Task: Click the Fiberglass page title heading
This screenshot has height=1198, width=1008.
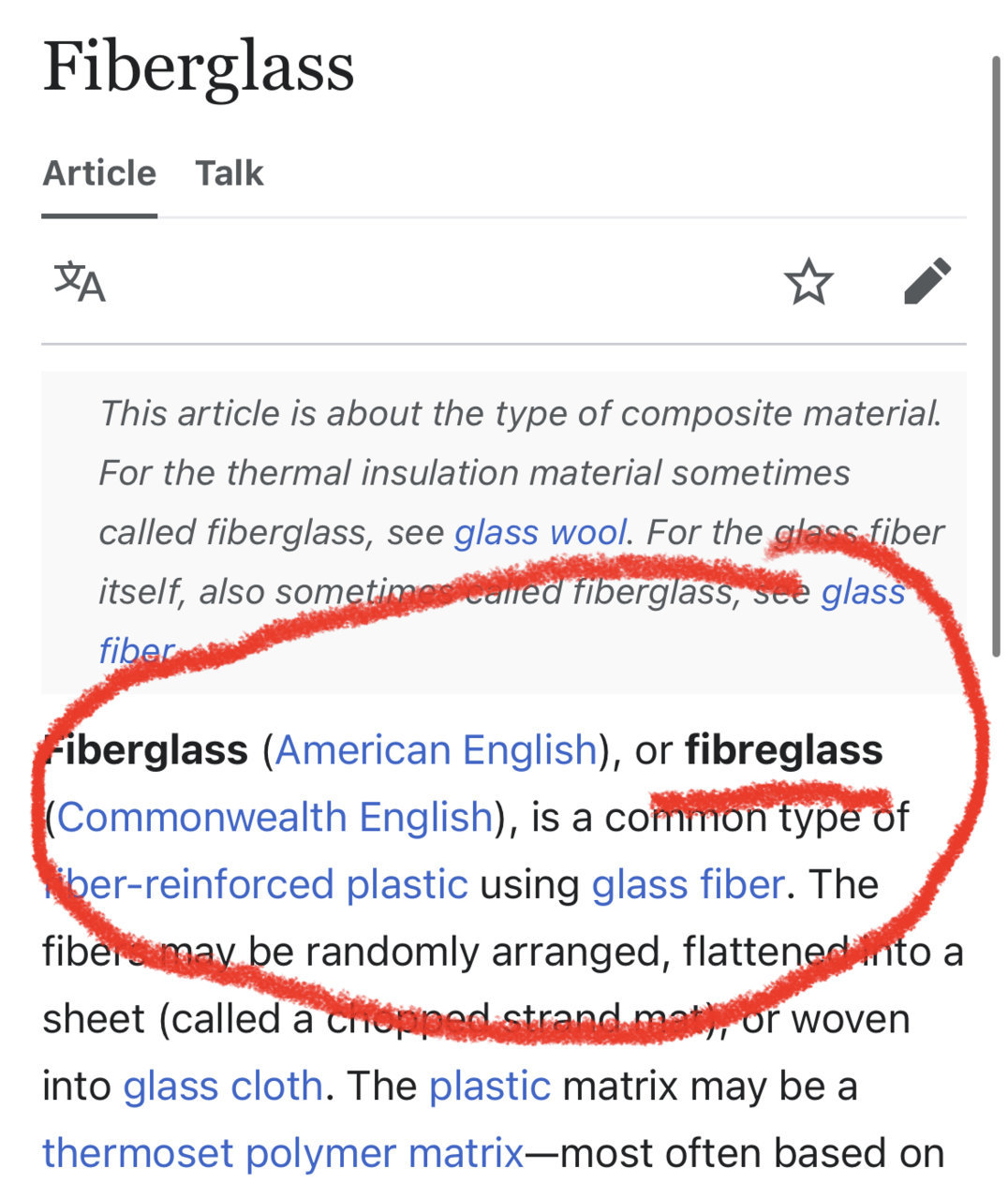Action: coord(199,67)
